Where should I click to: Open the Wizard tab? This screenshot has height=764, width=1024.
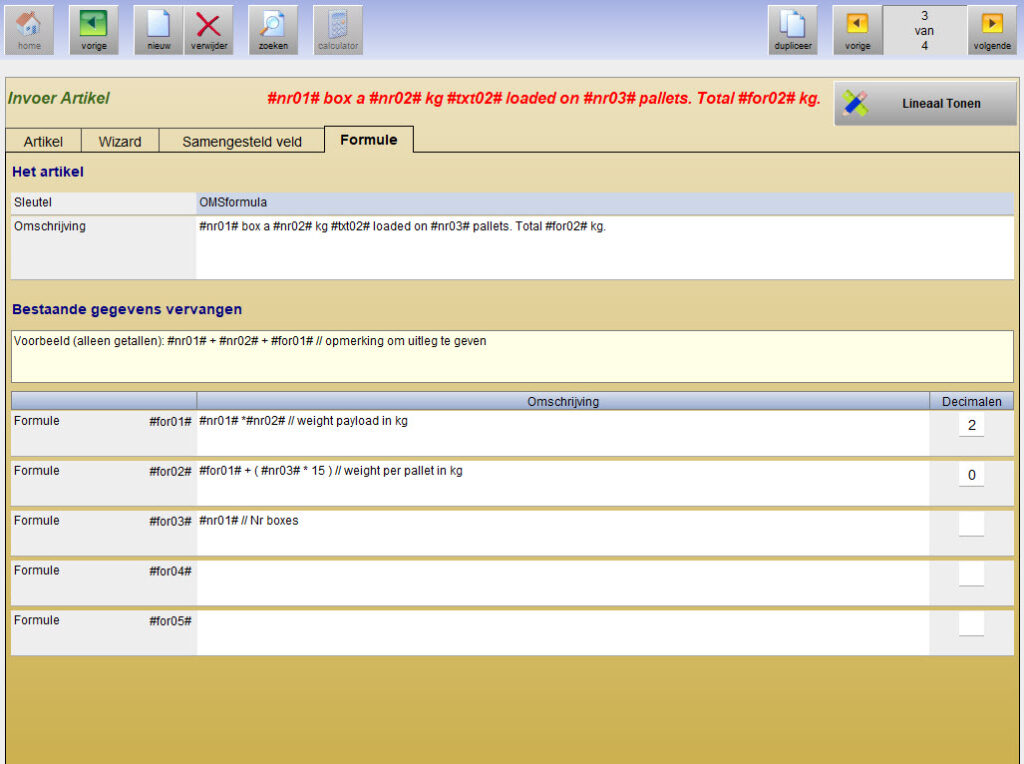119,141
